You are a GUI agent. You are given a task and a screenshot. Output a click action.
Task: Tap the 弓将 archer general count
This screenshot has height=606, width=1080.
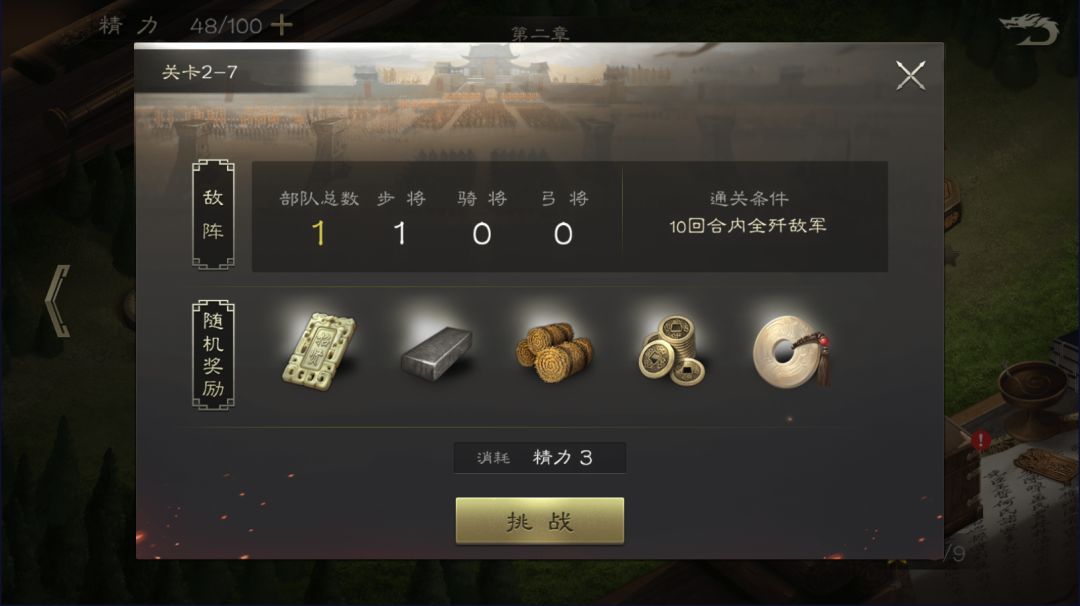point(563,234)
